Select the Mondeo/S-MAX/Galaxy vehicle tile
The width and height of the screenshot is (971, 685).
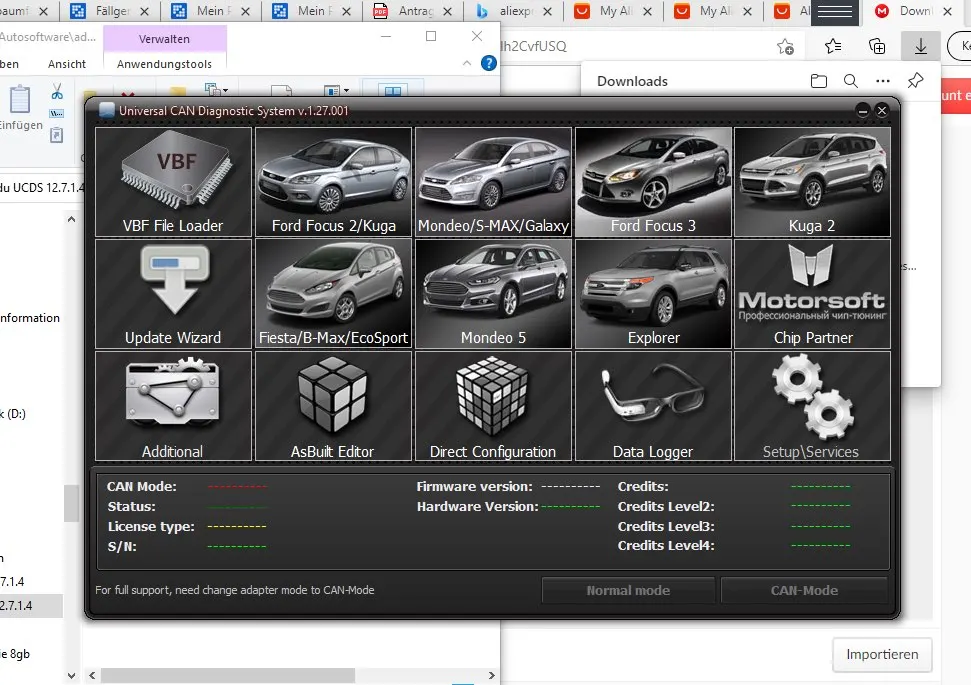point(493,182)
